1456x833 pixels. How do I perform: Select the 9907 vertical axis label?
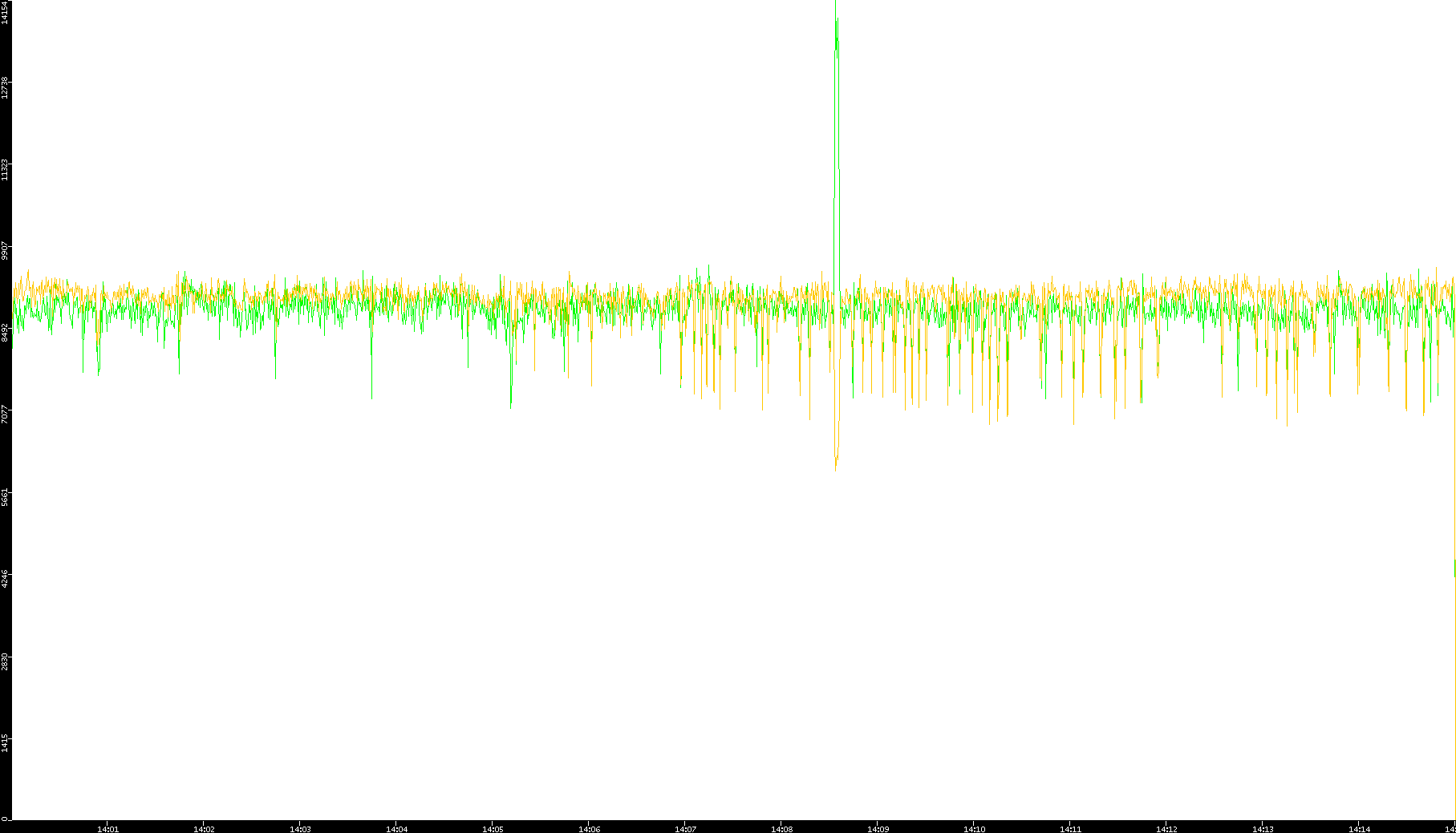(5, 249)
